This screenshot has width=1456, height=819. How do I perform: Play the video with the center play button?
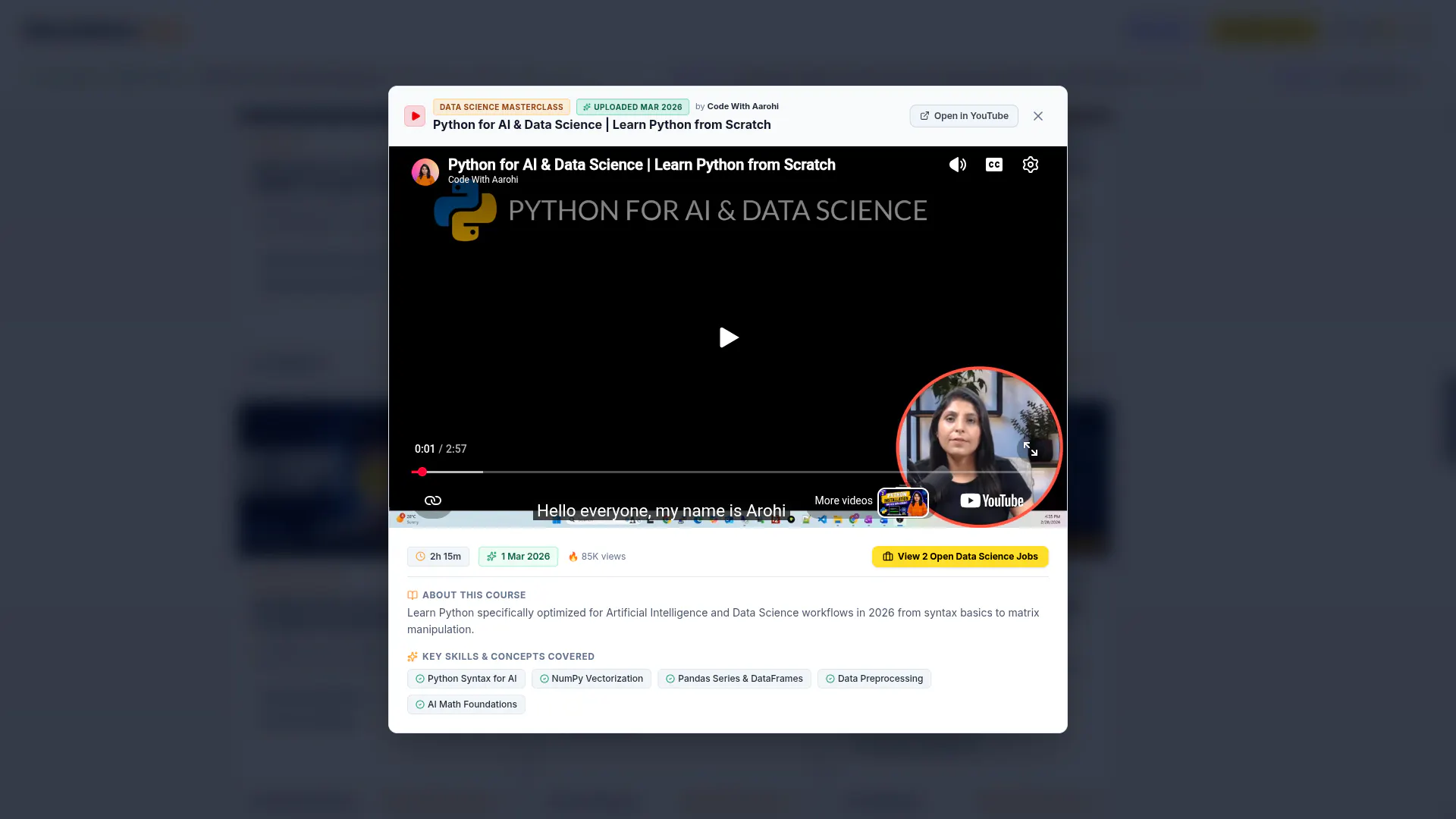(x=729, y=337)
